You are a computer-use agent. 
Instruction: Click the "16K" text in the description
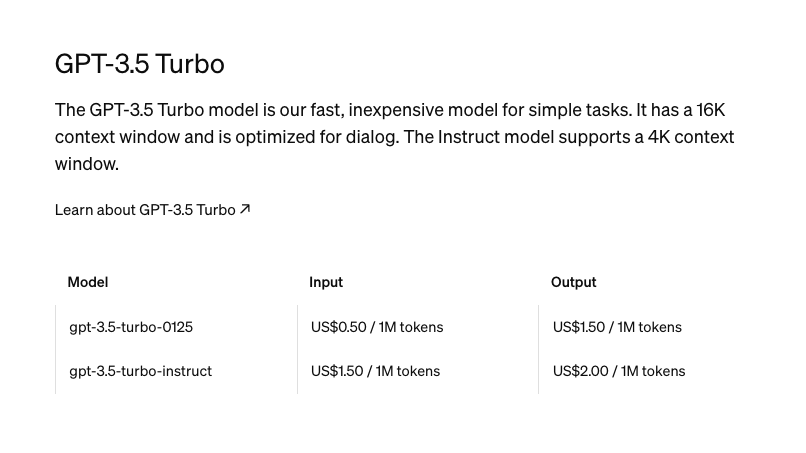pyautogui.click(x=711, y=110)
